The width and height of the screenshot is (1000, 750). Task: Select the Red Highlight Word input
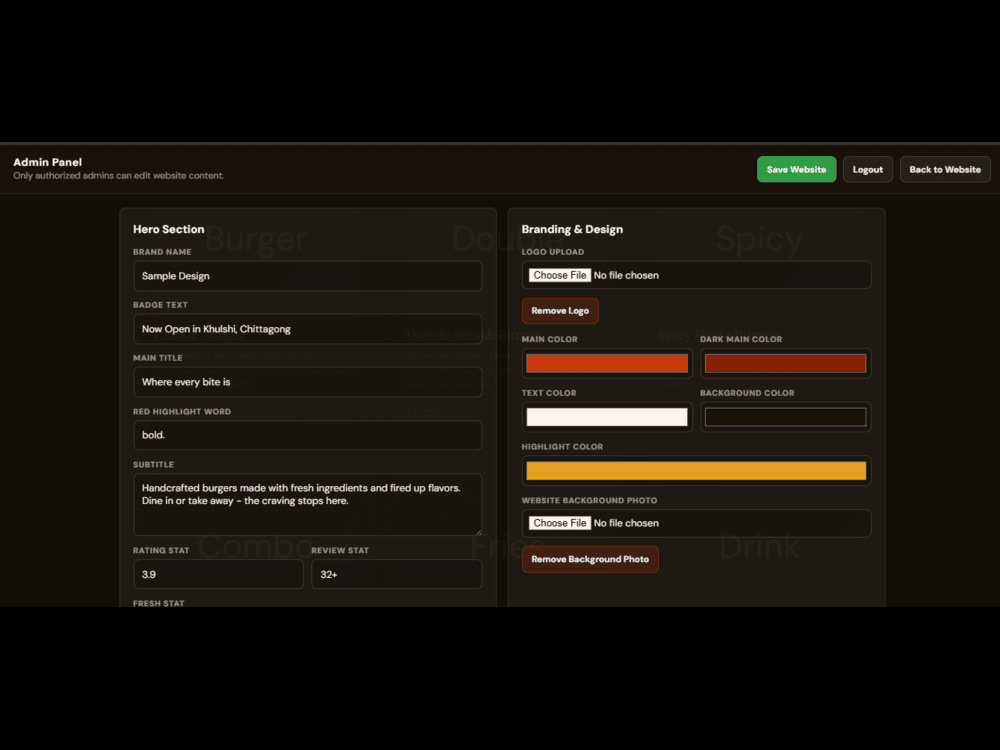point(307,435)
